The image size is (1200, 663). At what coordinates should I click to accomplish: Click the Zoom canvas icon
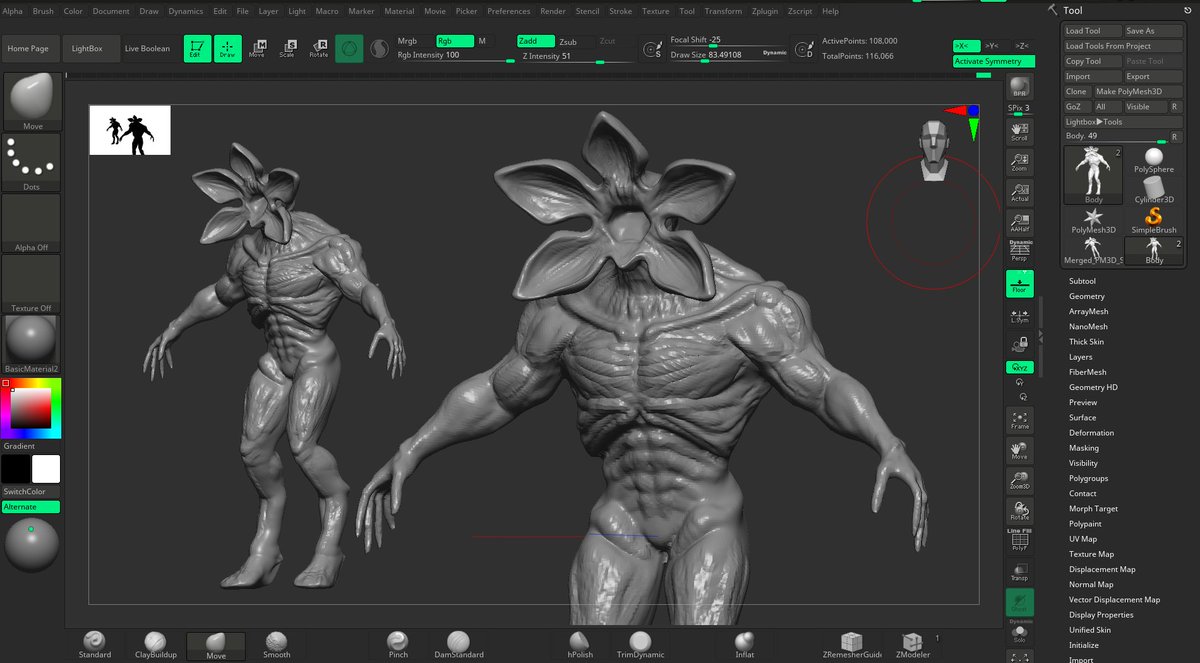click(1020, 162)
